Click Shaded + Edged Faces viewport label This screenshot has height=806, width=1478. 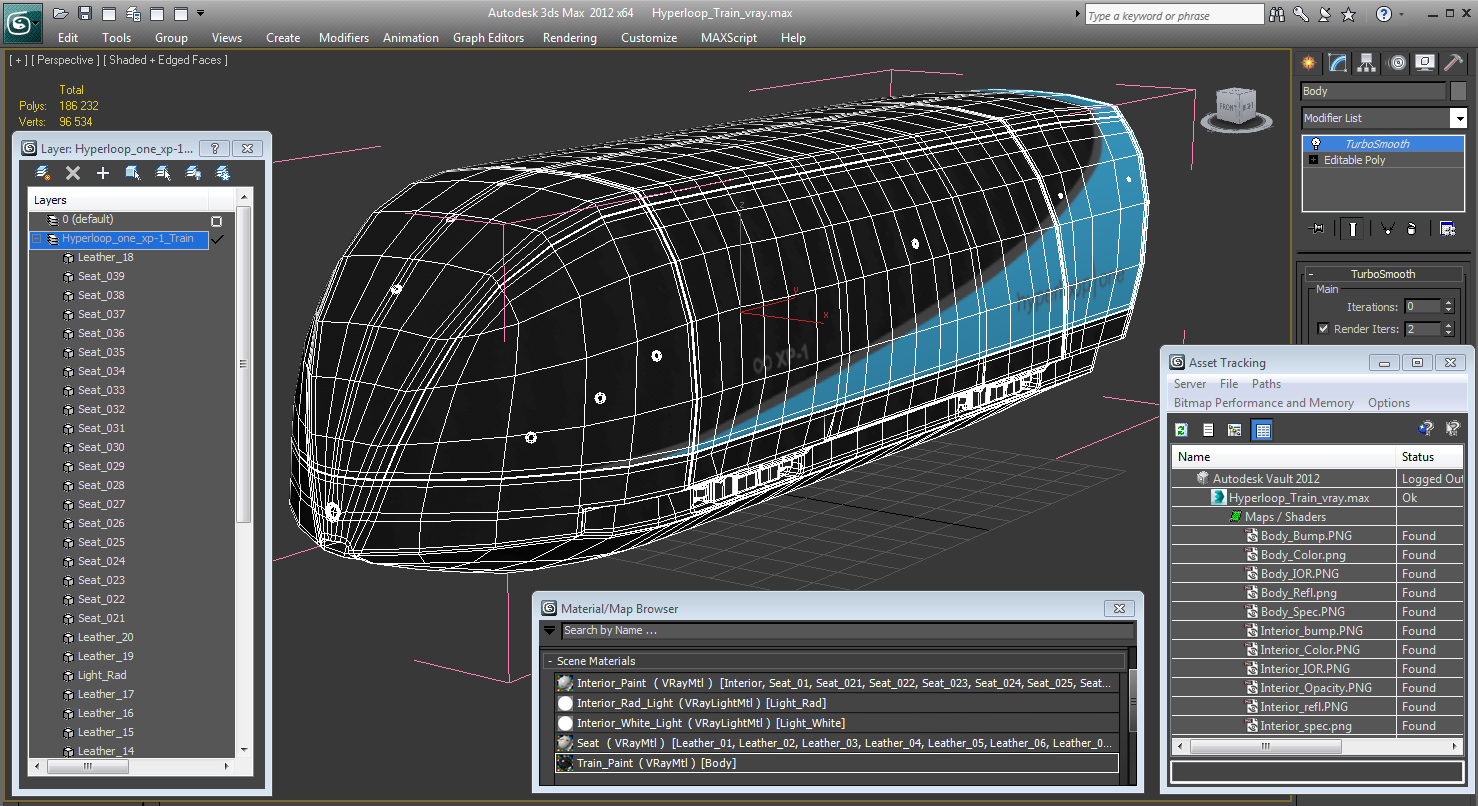point(165,60)
